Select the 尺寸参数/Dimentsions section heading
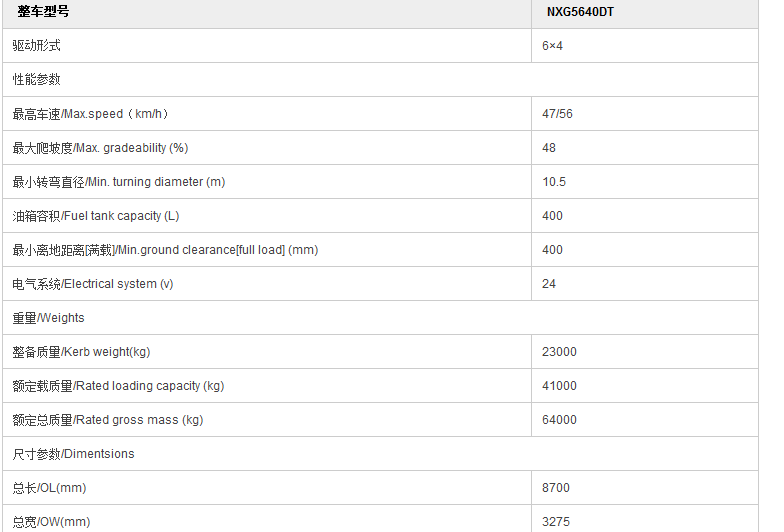784x532 pixels. (x=73, y=454)
